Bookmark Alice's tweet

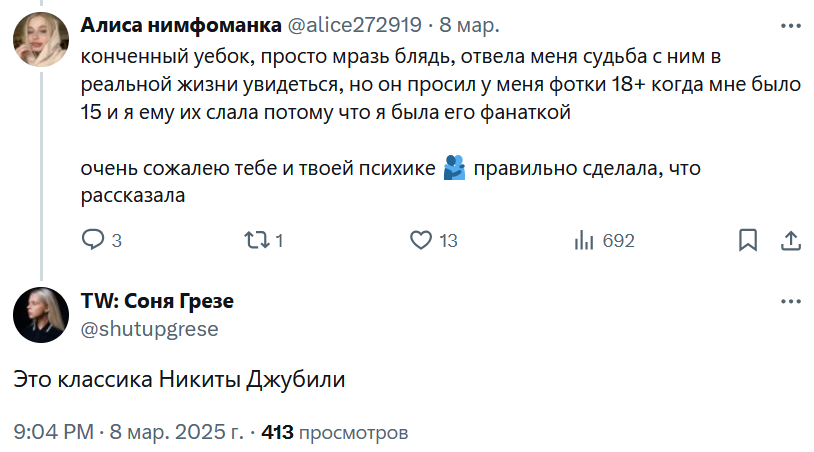tap(747, 240)
